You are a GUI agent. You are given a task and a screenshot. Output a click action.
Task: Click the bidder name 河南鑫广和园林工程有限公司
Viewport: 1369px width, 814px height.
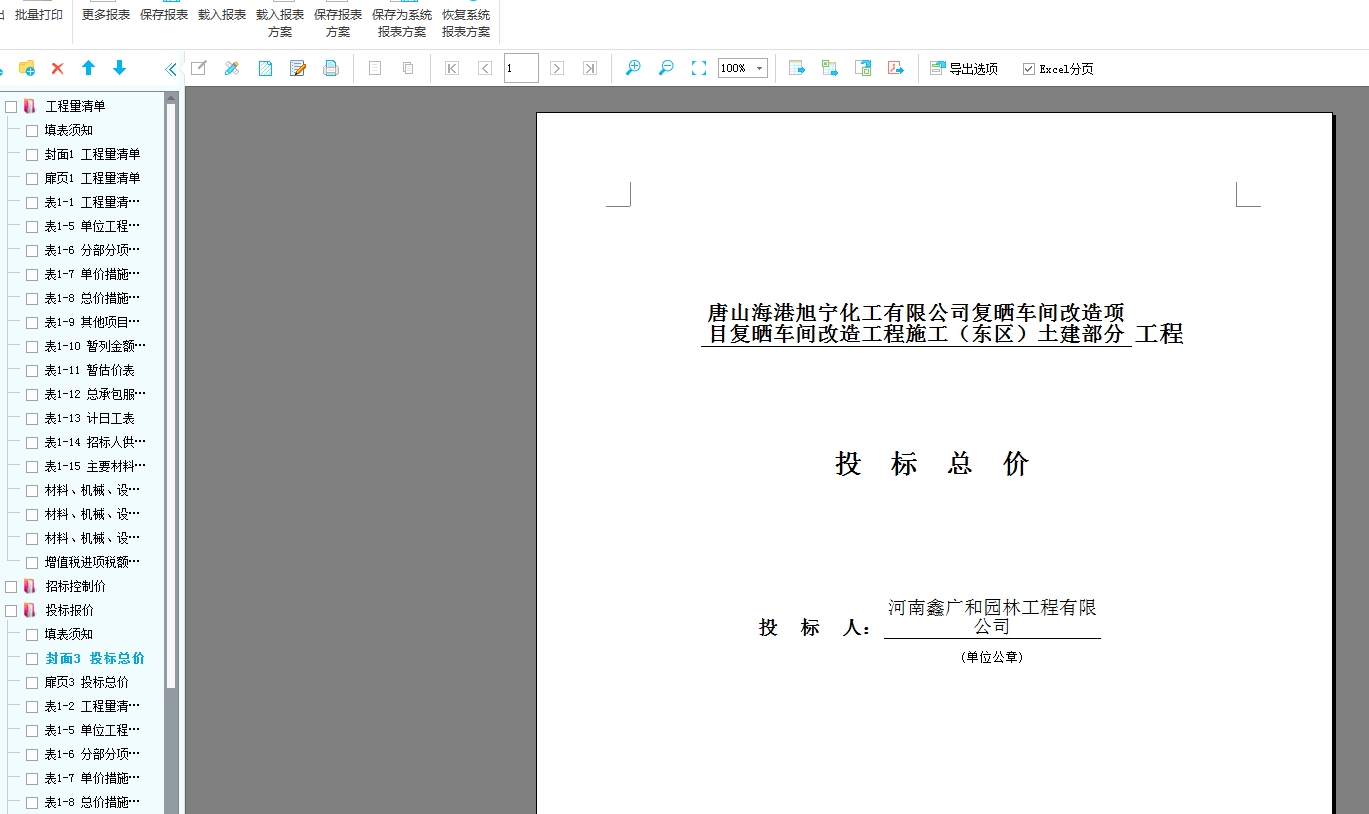pyautogui.click(x=992, y=617)
